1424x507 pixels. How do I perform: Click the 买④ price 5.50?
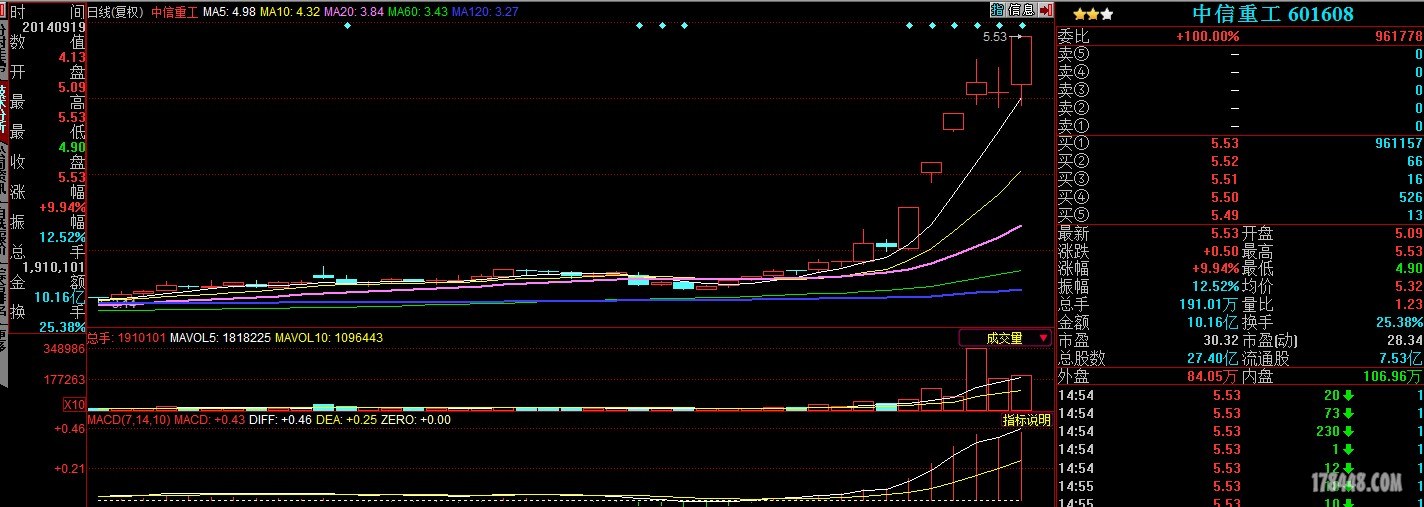1224,198
